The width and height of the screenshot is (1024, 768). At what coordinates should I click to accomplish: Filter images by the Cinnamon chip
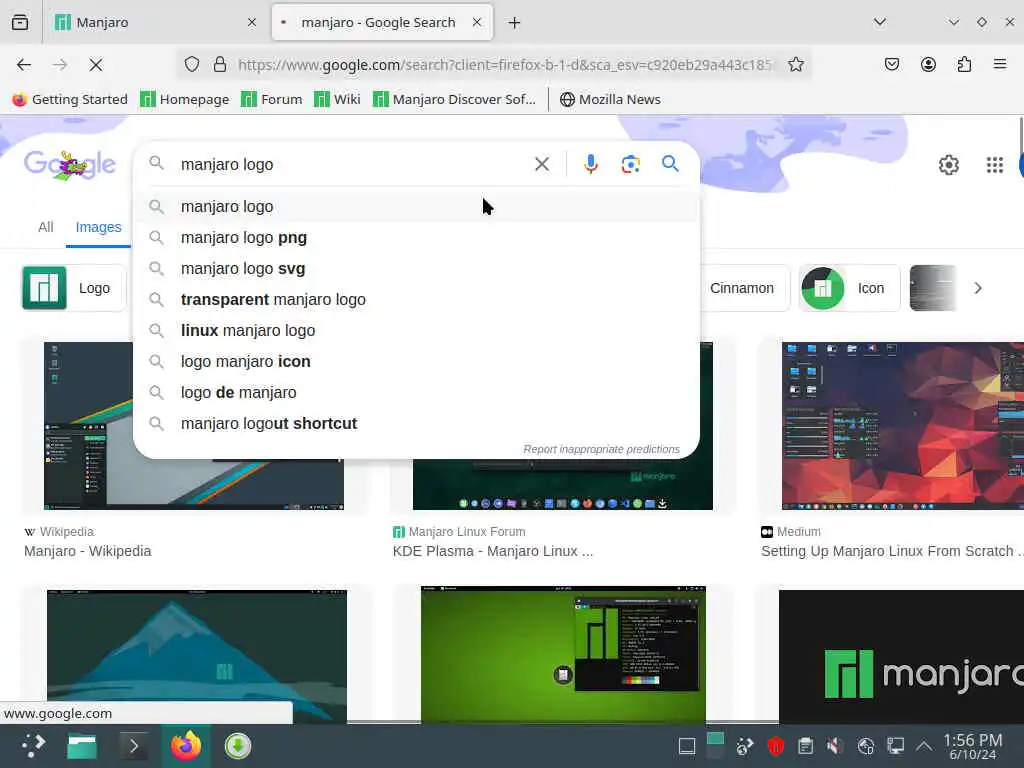pos(743,288)
